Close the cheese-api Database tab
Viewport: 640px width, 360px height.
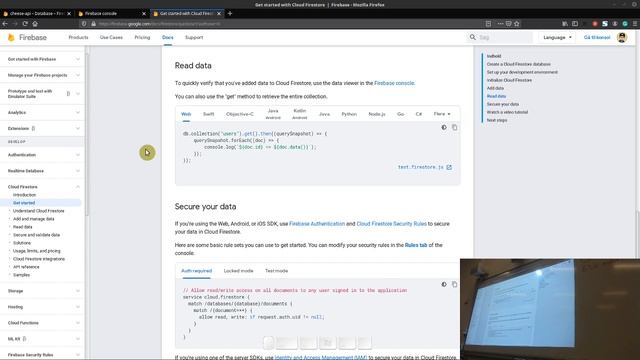coord(69,13)
